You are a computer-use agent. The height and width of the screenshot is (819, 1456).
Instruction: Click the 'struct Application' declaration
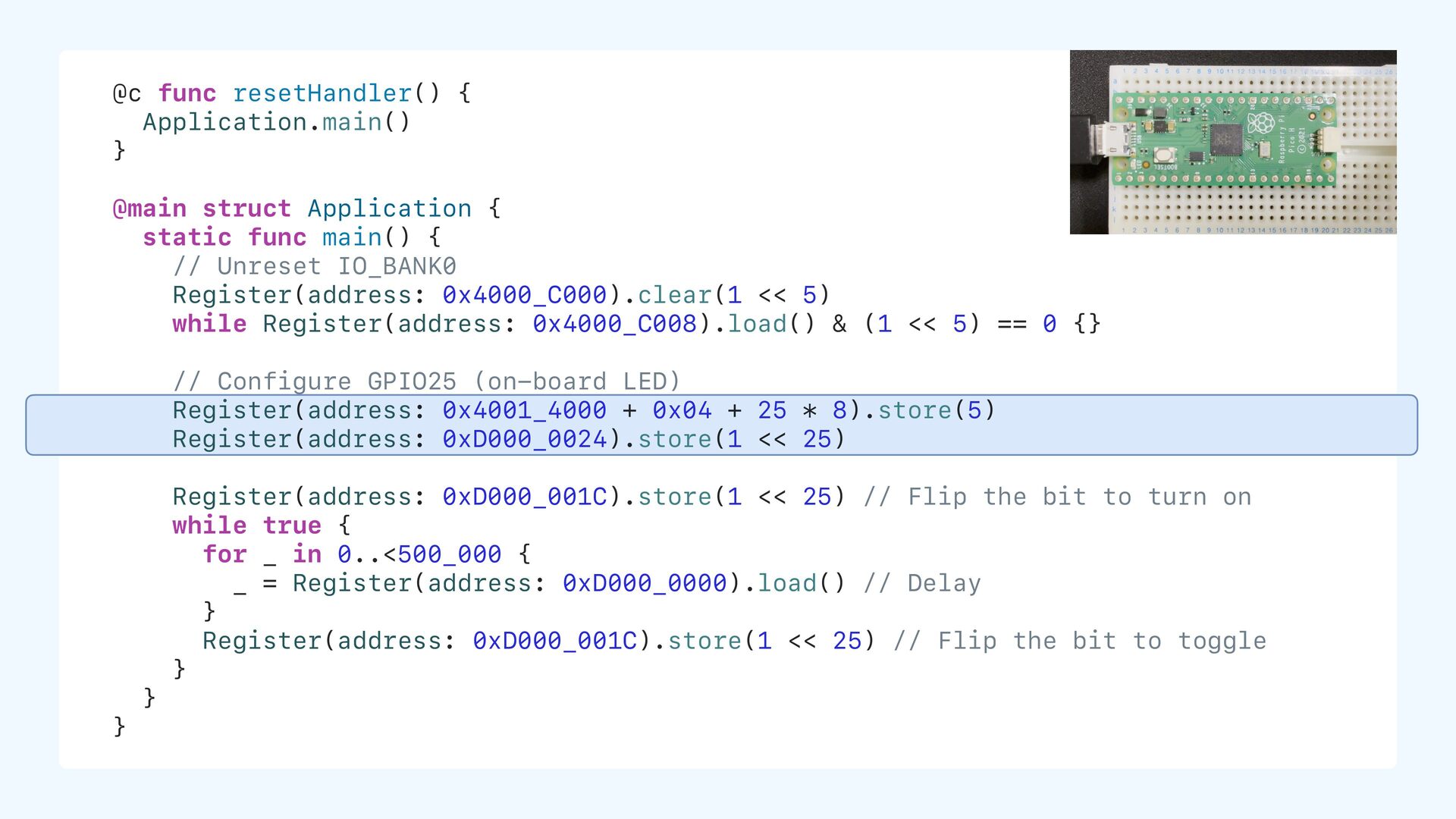pyautogui.click(x=337, y=209)
